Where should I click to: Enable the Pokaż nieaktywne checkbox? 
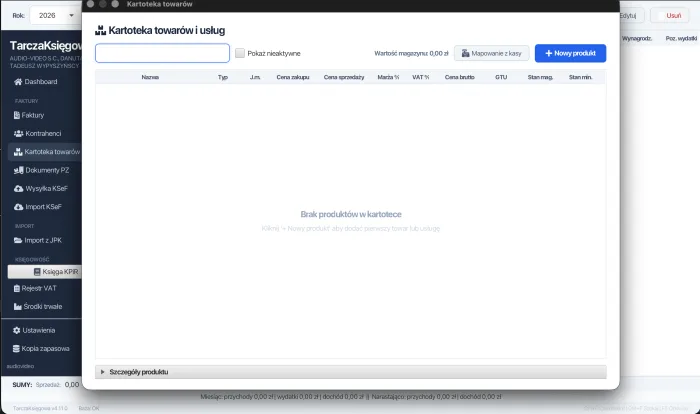click(x=240, y=53)
